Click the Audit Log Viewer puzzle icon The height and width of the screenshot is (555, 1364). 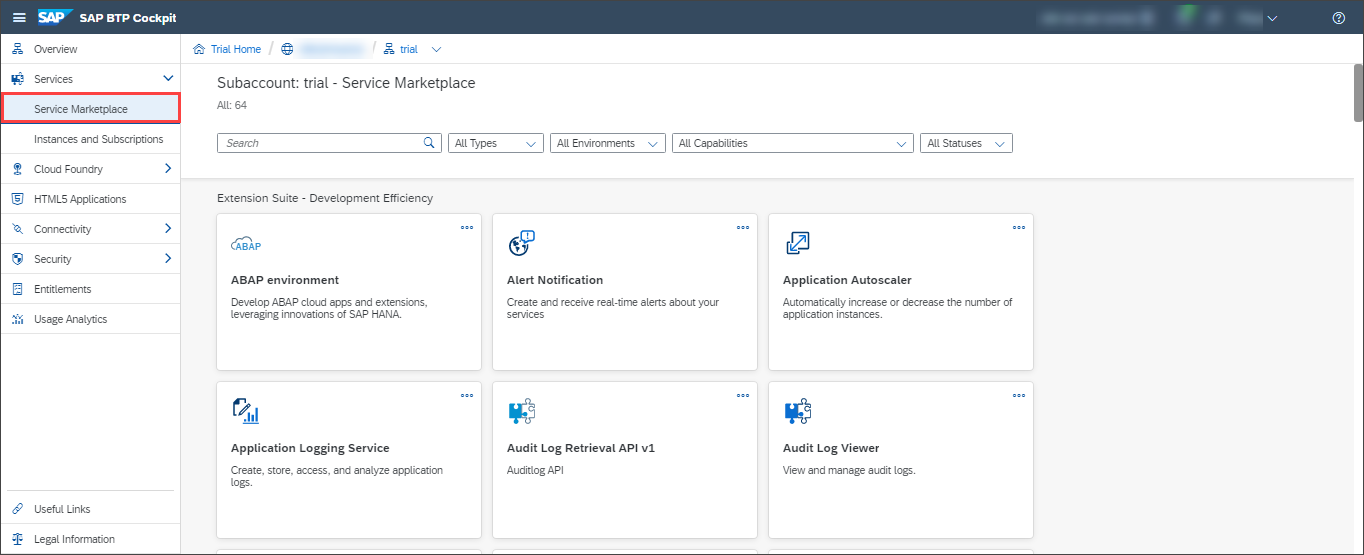pos(798,411)
